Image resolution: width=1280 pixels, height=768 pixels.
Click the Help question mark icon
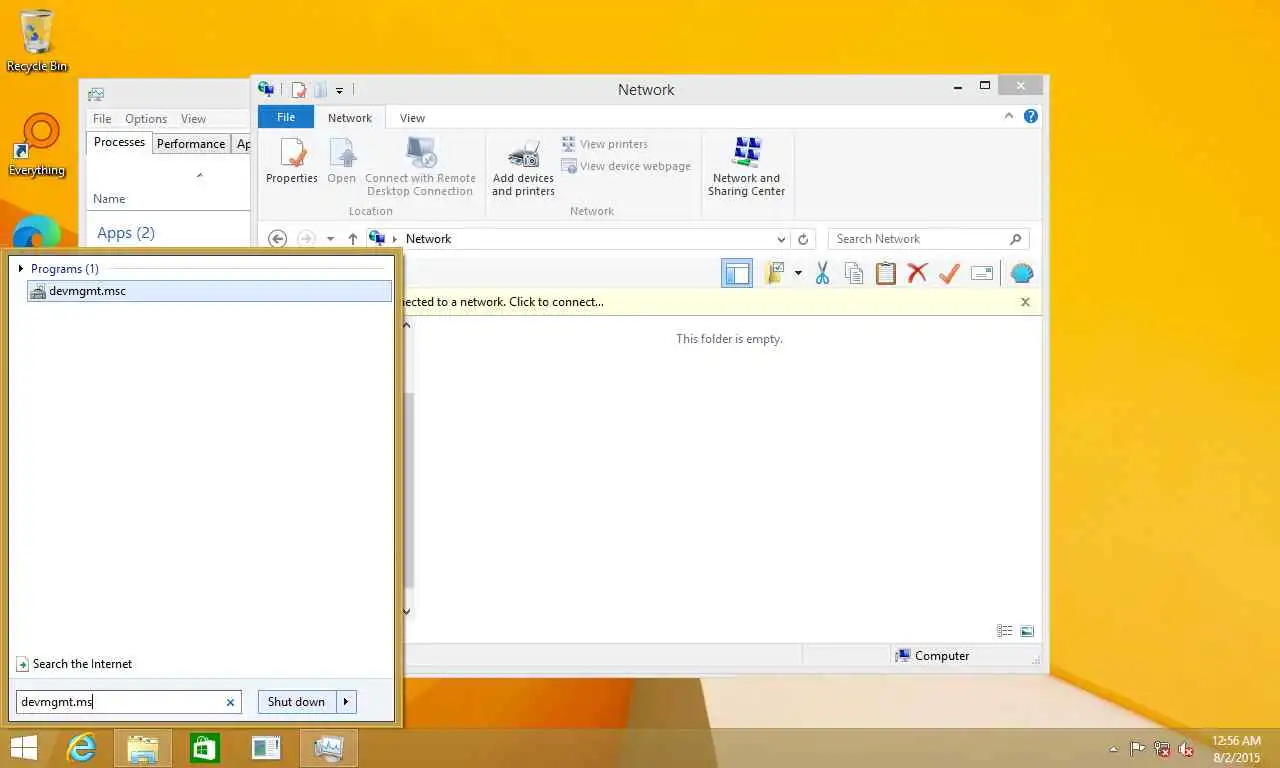click(1031, 116)
